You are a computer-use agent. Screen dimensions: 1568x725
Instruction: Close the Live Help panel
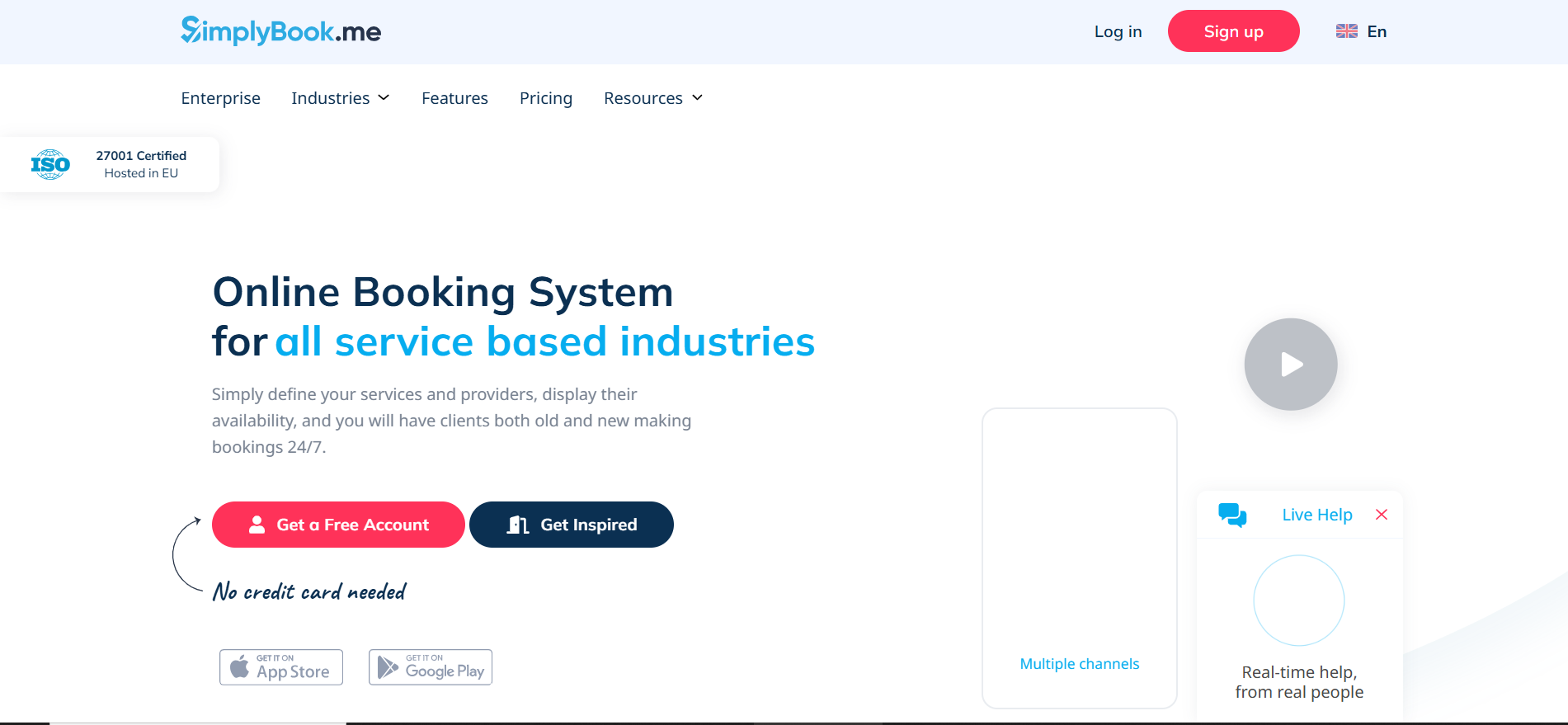1382,515
